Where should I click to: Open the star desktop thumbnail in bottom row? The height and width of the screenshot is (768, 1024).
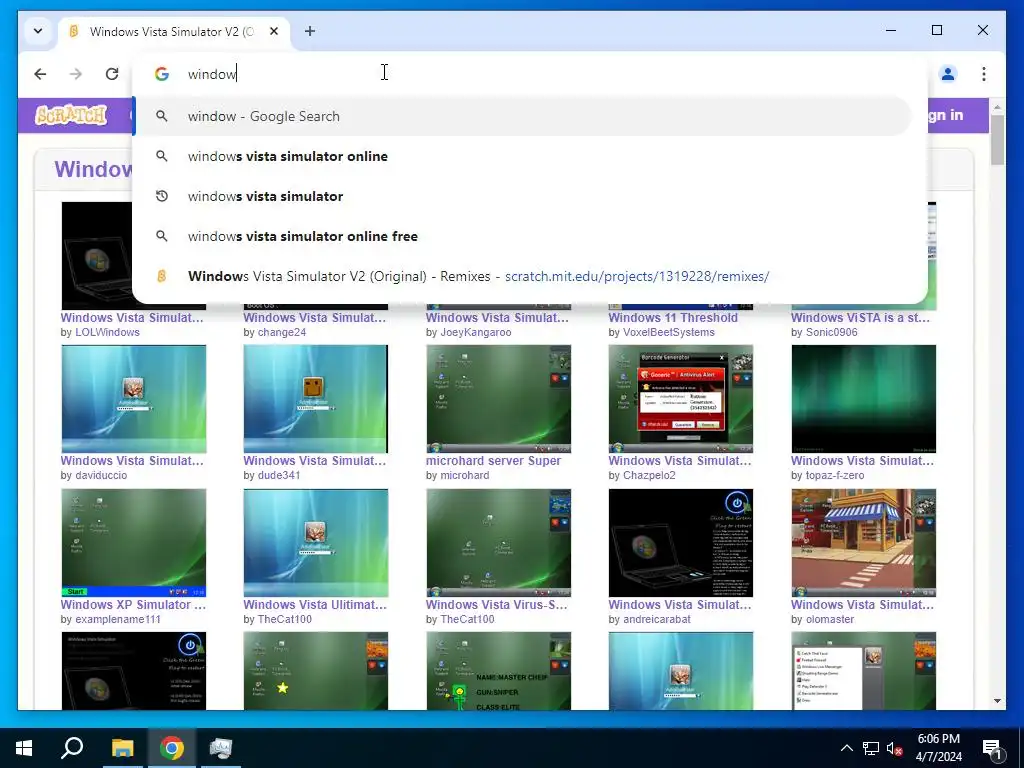coord(315,671)
